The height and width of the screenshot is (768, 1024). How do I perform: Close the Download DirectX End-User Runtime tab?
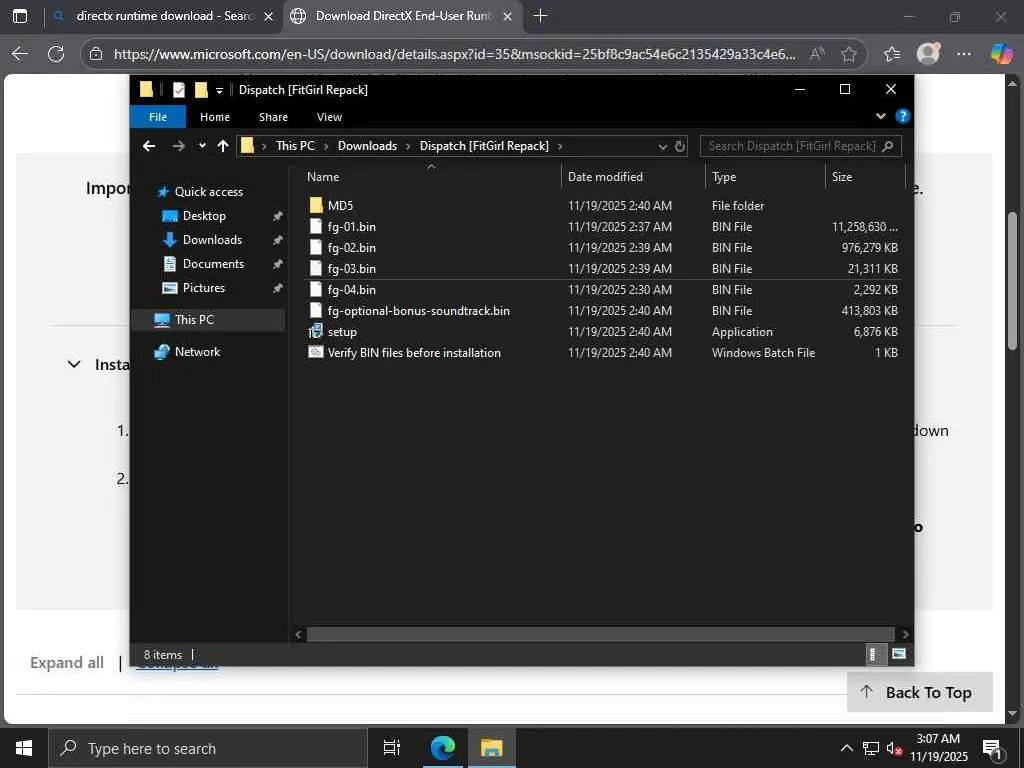(x=507, y=16)
